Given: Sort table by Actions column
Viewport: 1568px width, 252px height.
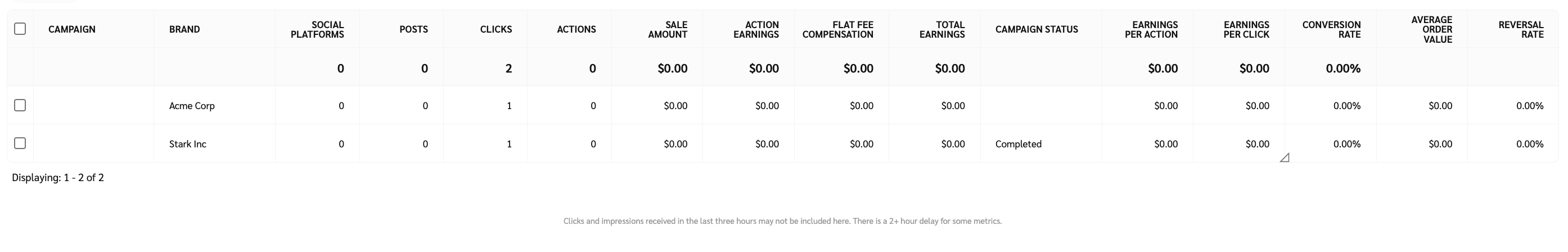Looking at the screenshot, I should 576,29.
